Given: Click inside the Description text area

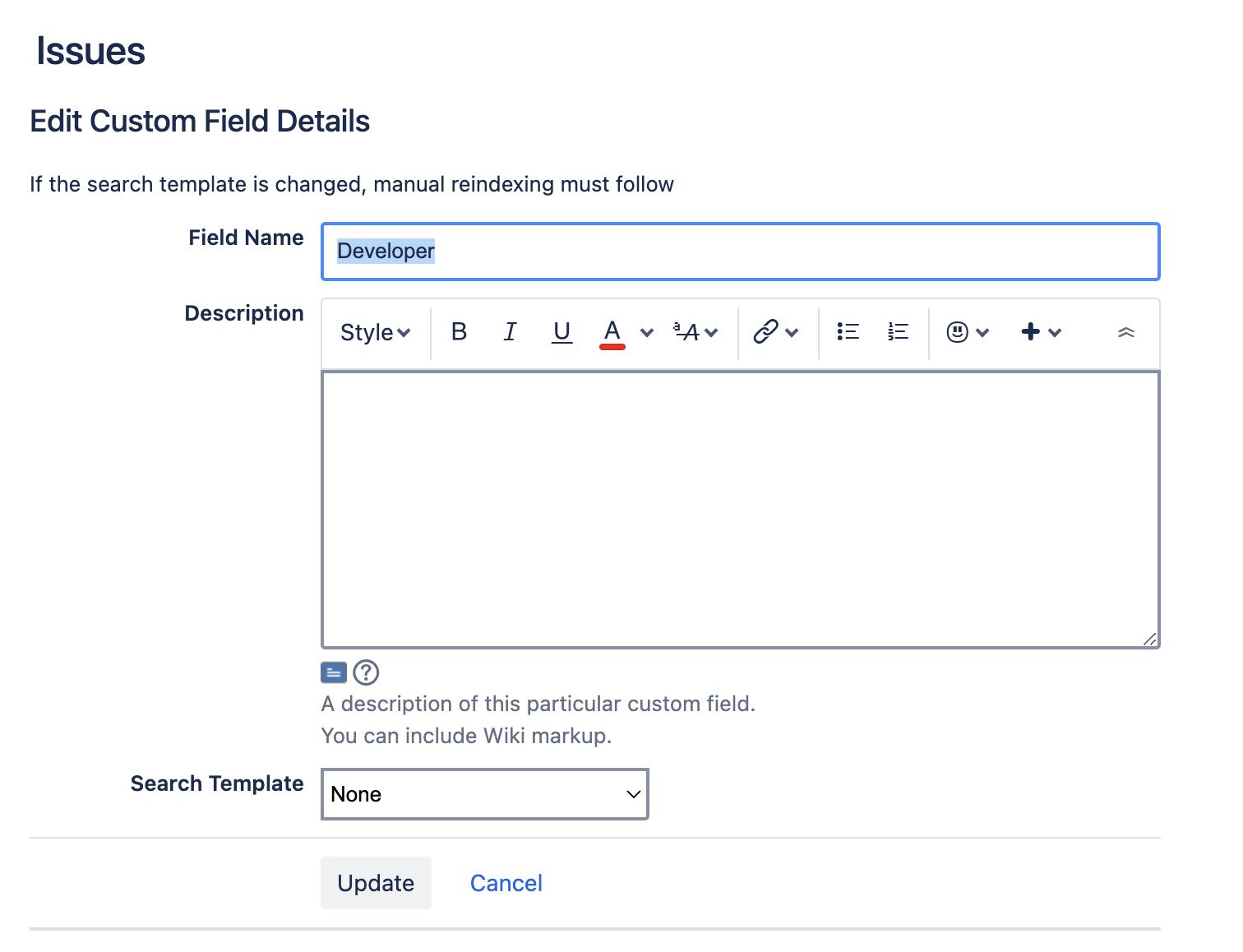Looking at the screenshot, I should (740, 510).
